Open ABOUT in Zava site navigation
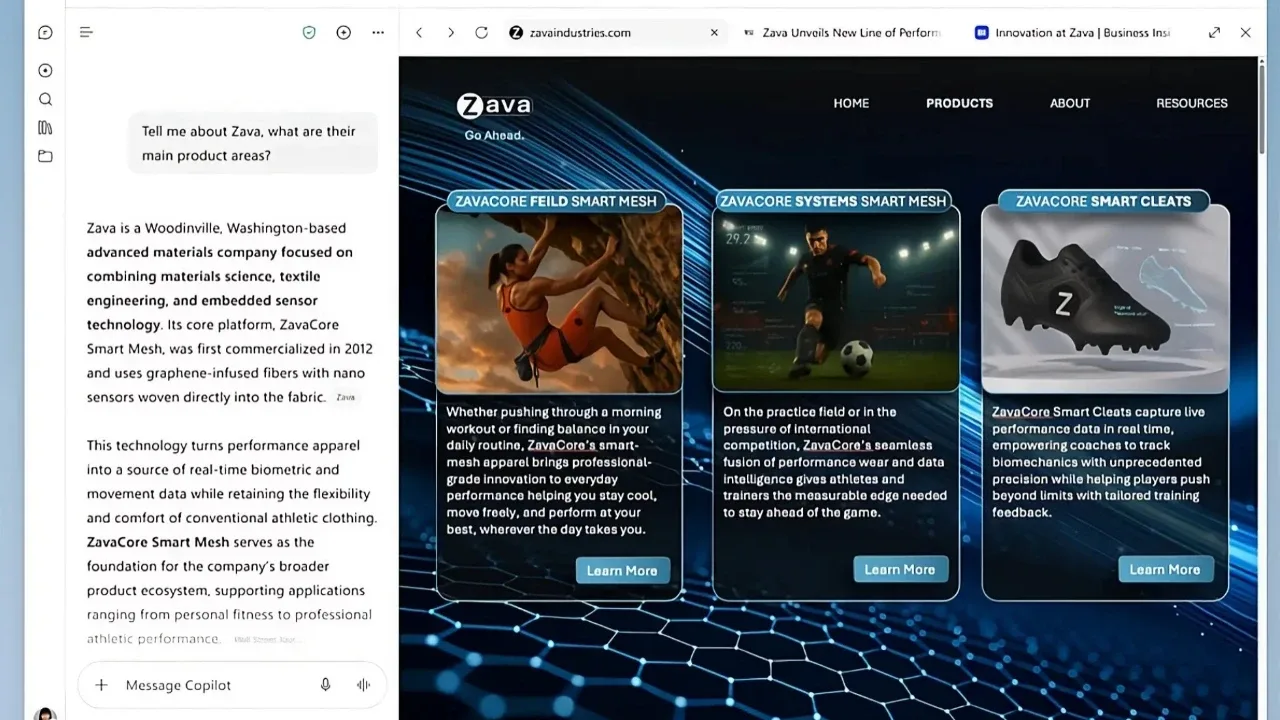 pos(1069,103)
